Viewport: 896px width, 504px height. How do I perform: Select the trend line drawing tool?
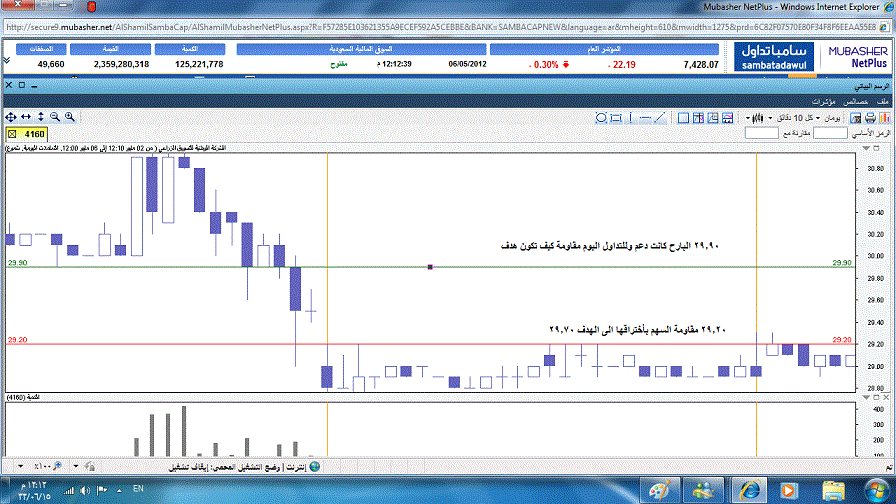660,118
